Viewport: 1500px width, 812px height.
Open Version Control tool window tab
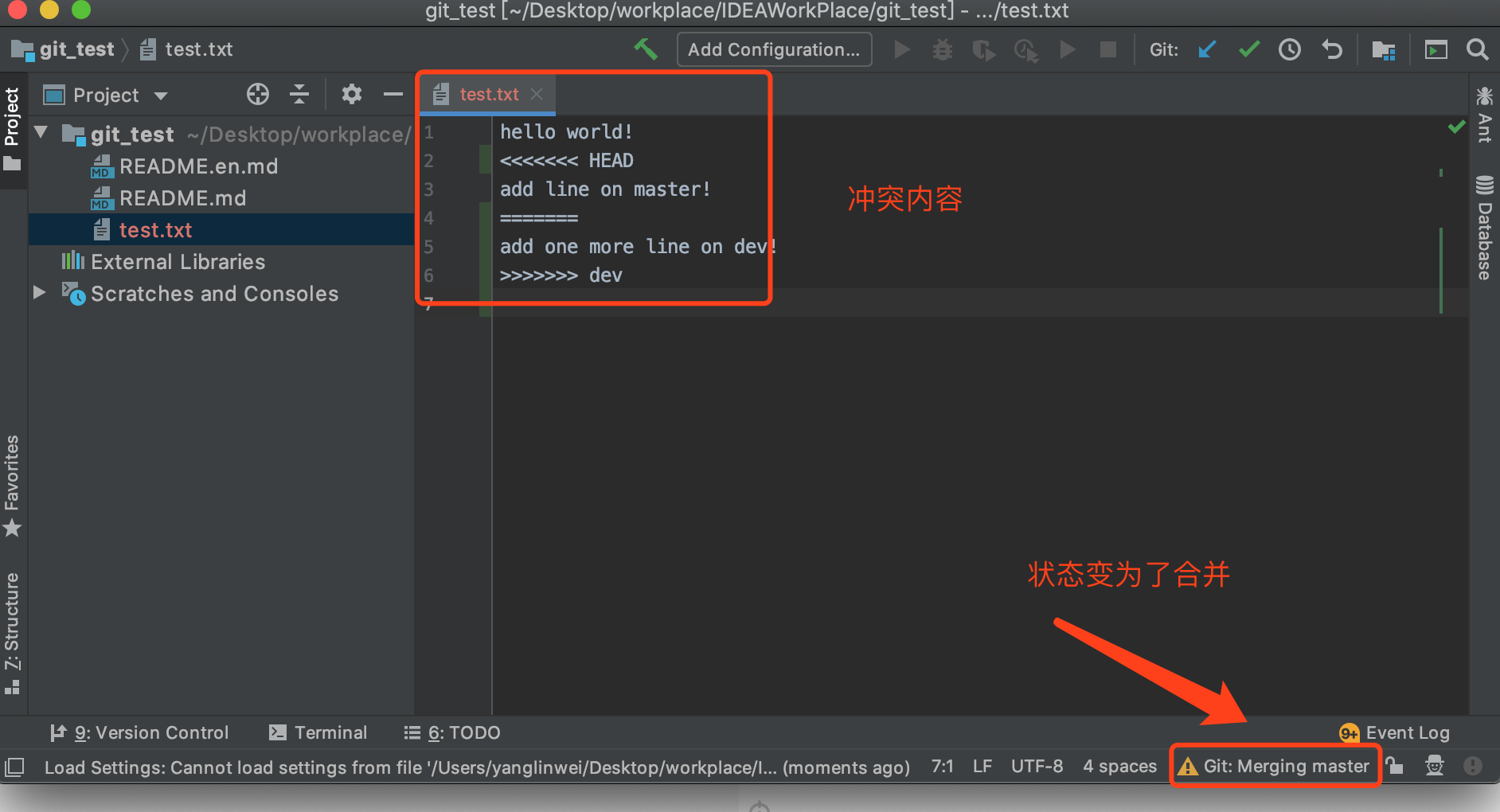pos(139,732)
